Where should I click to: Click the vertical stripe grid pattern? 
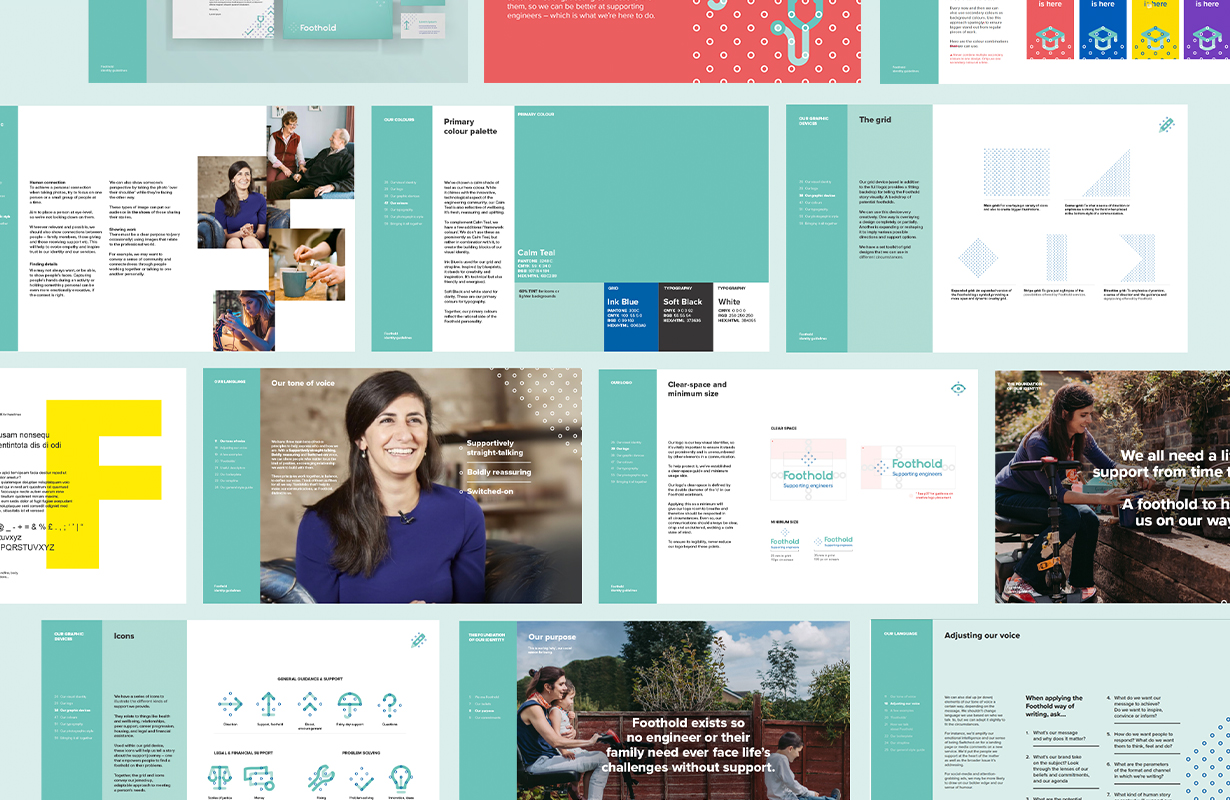coord(1057,257)
